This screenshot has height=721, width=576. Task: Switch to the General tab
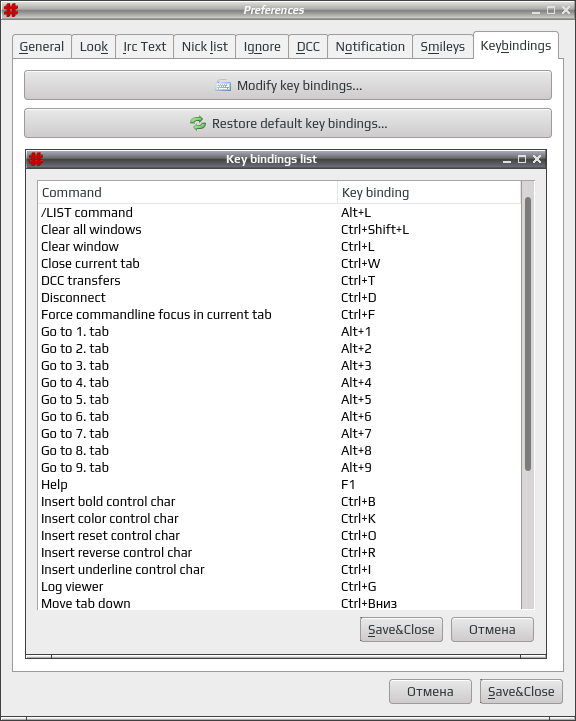42,46
